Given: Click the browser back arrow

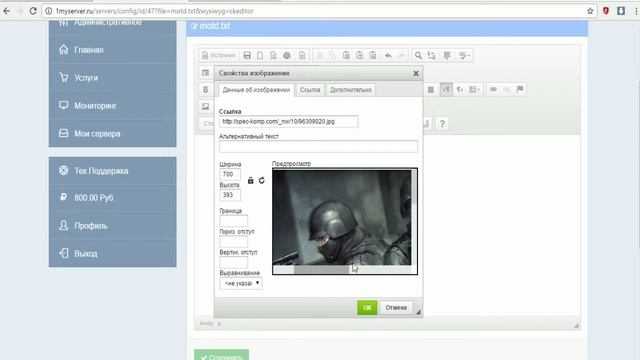Looking at the screenshot, I should tap(7, 11).
